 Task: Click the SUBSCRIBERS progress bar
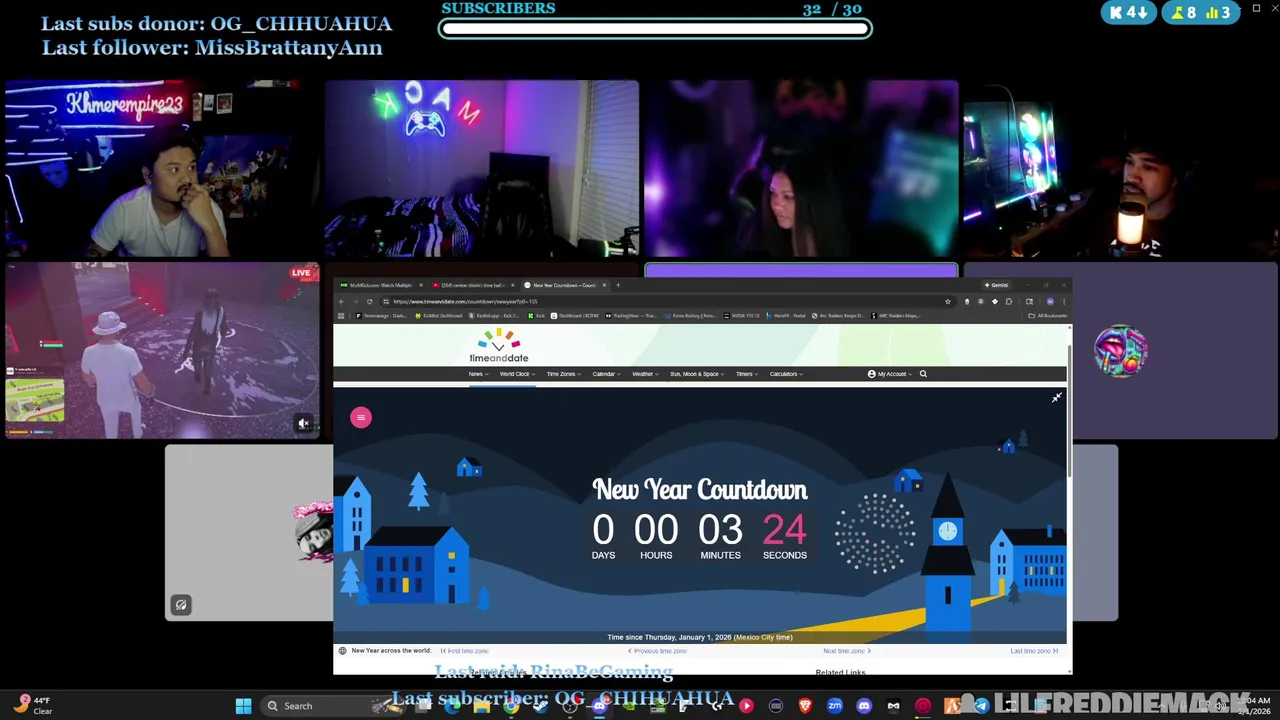click(x=655, y=29)
